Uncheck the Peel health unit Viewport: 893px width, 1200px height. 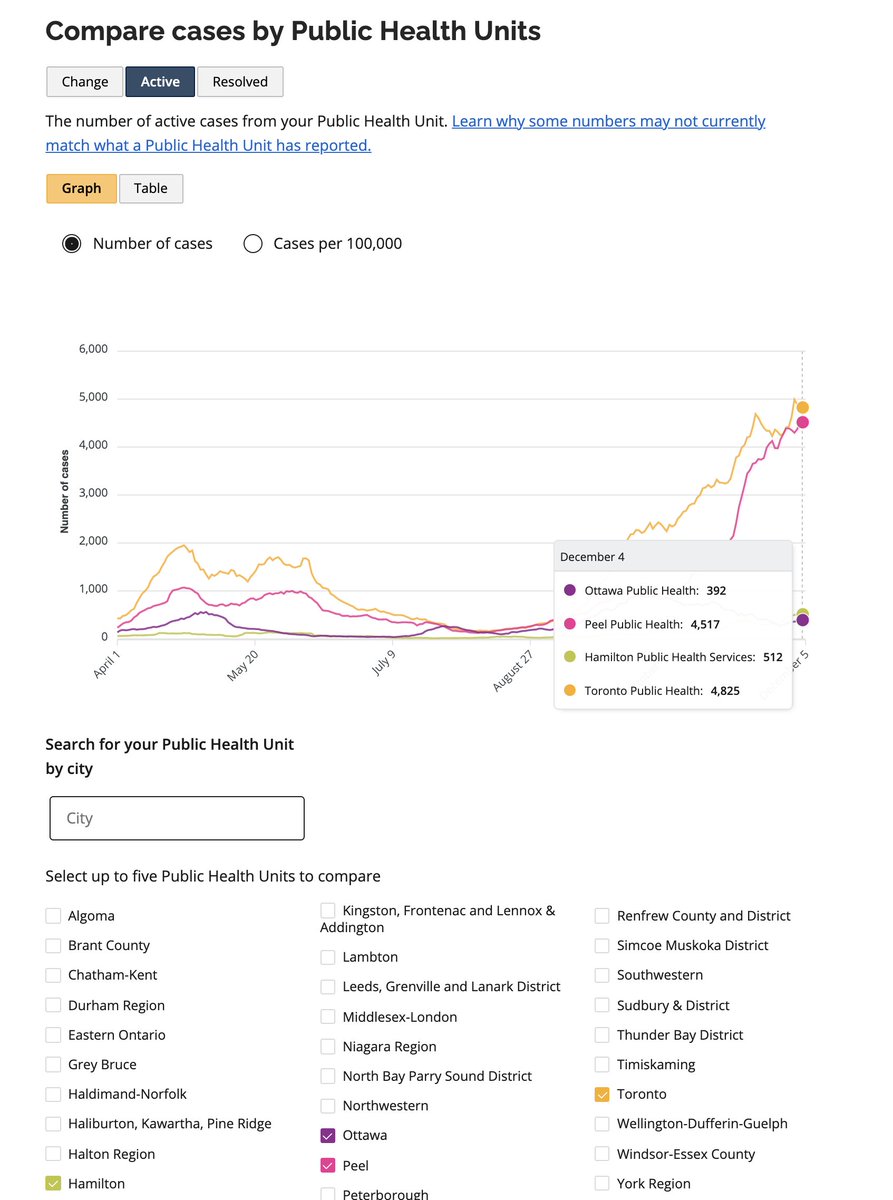tap(327, 1165)
